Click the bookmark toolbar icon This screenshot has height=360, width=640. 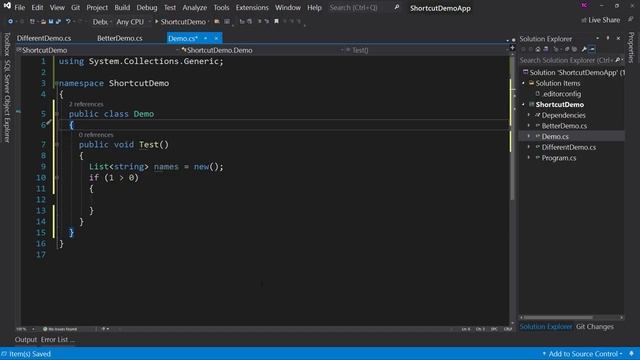pyautogui.click(x=276, y=21)
